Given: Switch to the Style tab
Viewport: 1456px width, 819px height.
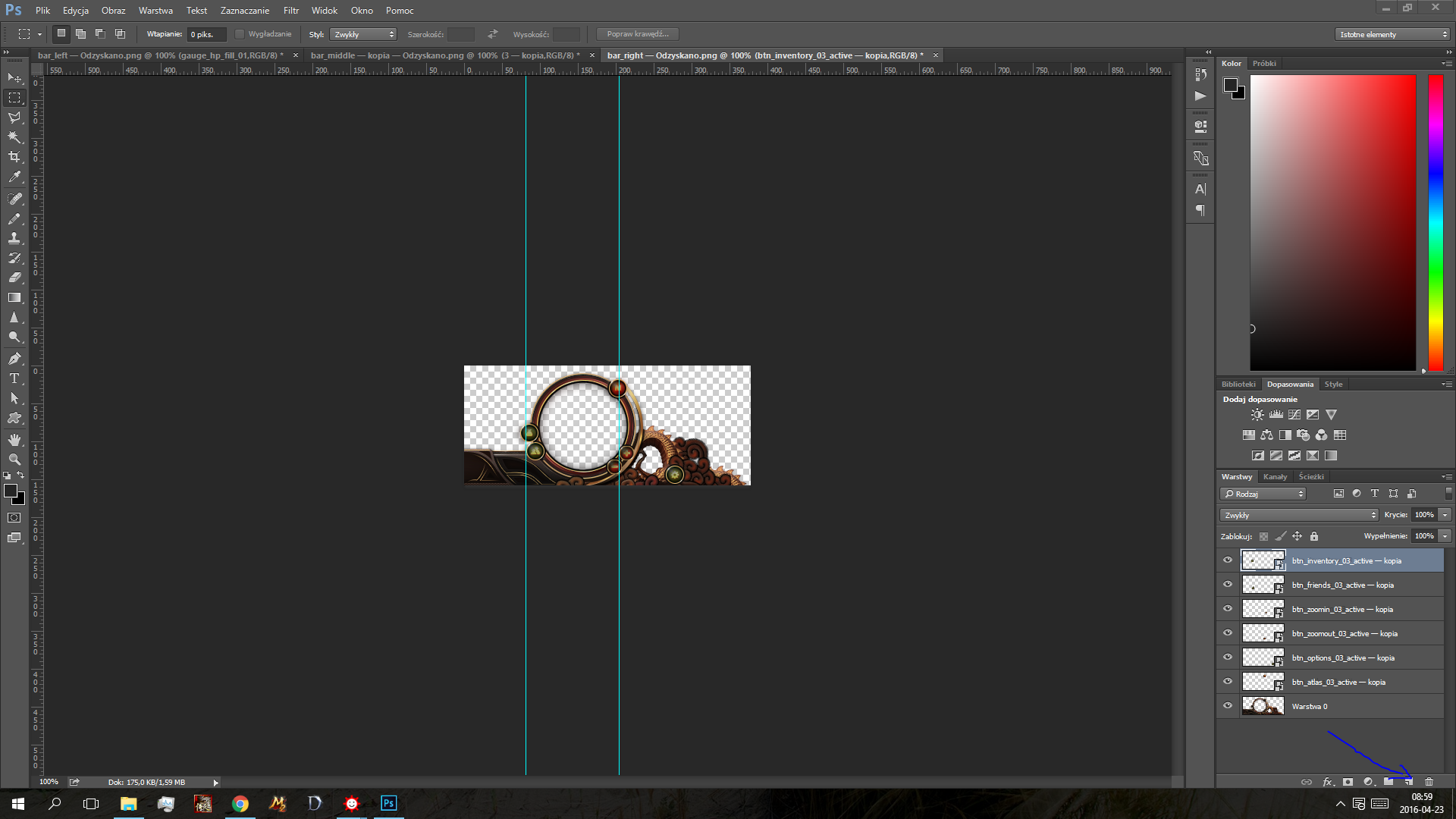Looking at the screenshot, I should tap(1333, 384).
